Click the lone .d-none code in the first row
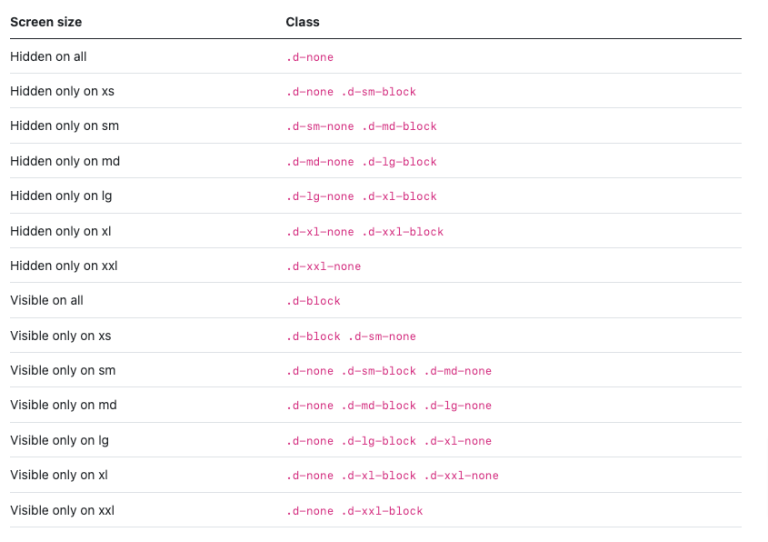The image size is (768, 542). click(x=310, y=57)
